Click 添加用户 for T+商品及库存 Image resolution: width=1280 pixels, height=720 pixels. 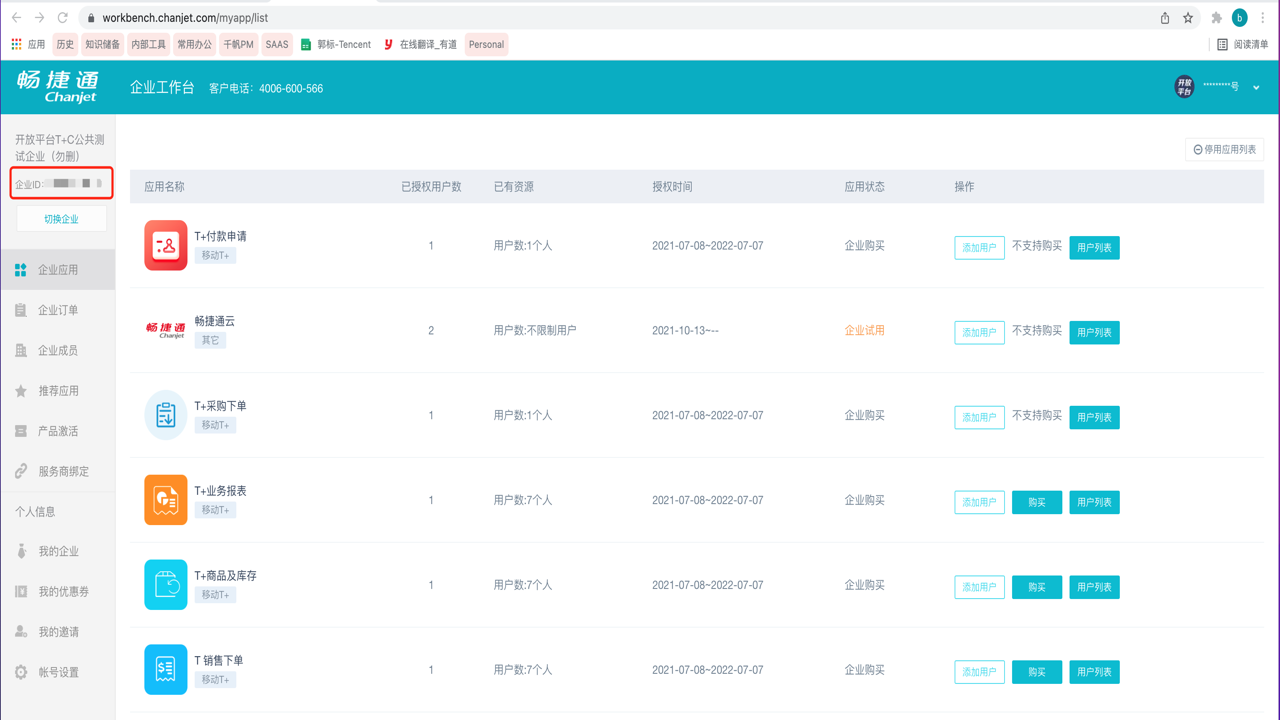[979, 587]
